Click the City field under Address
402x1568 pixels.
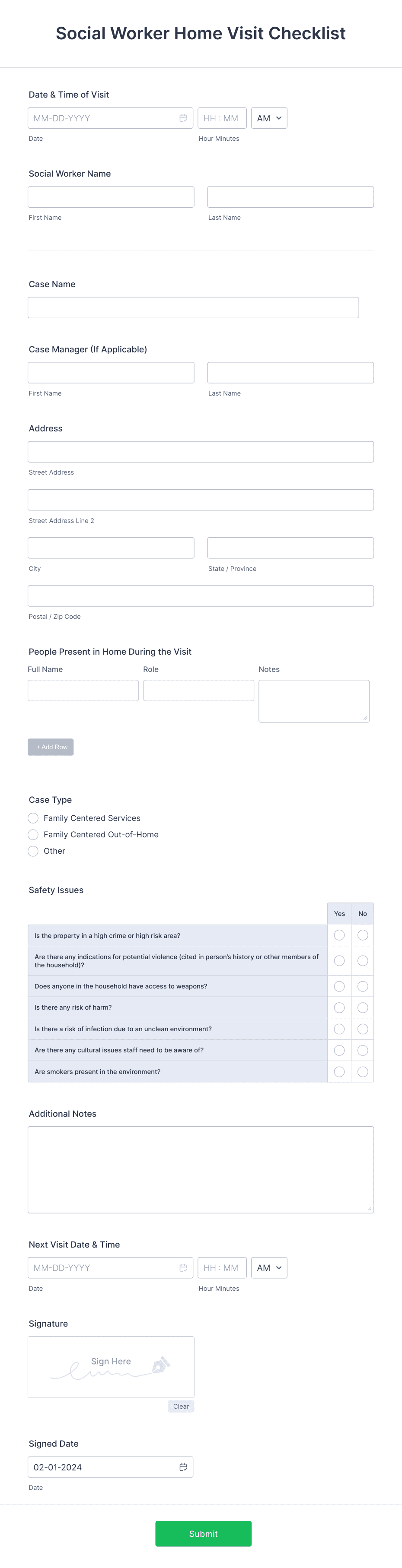[x=111, y=547]
